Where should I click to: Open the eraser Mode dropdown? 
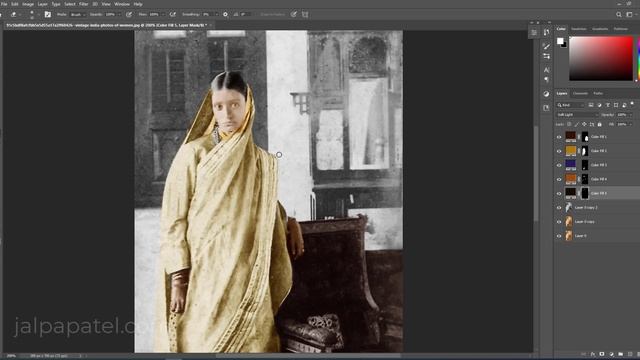[78, 14]
